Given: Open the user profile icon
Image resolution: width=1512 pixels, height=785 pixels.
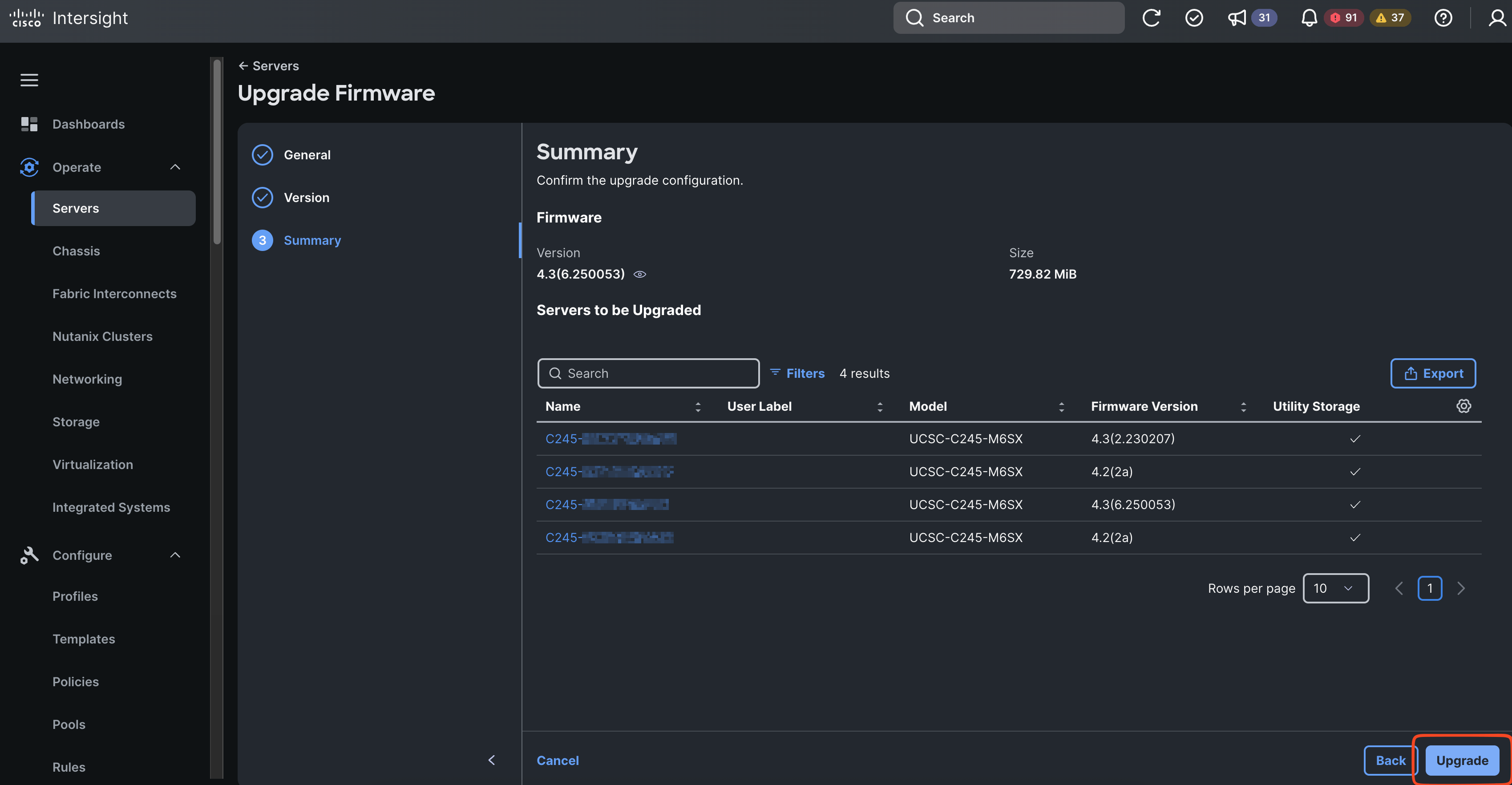Looking at the screenshot, I should (x=1497, y=18).
